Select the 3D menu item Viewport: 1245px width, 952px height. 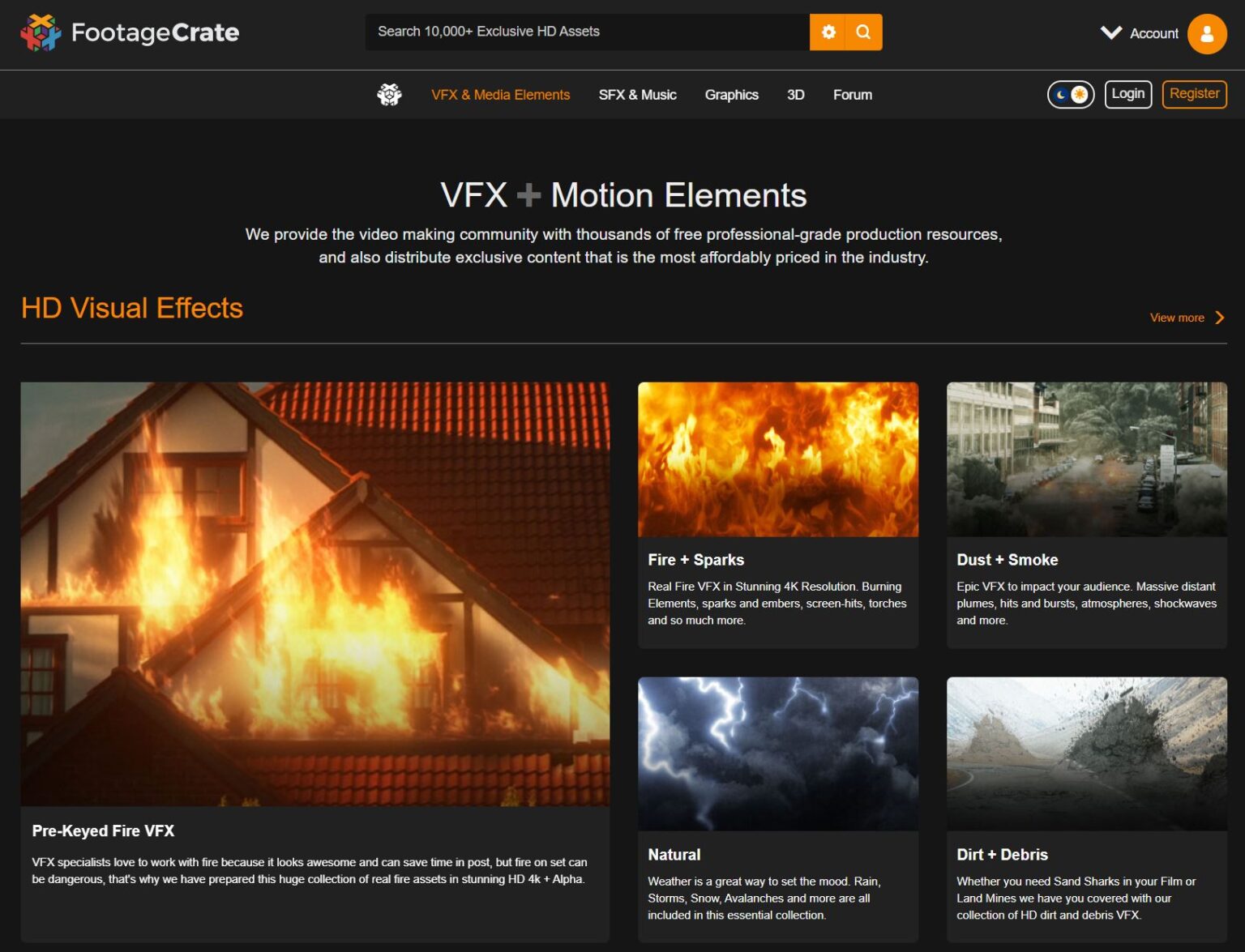795,95
